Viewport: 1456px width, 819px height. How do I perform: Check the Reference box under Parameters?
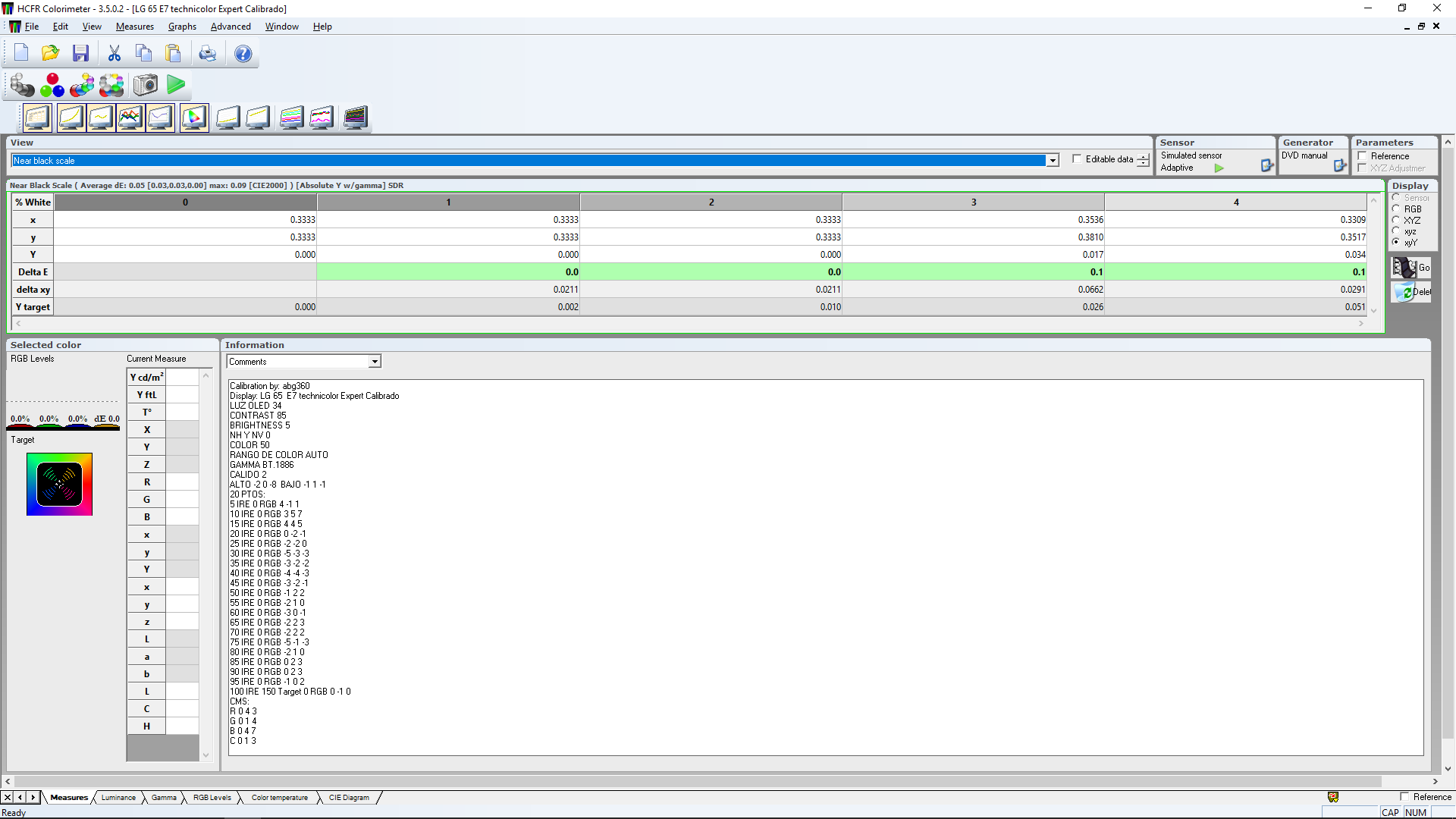[x=1363, y=156]
